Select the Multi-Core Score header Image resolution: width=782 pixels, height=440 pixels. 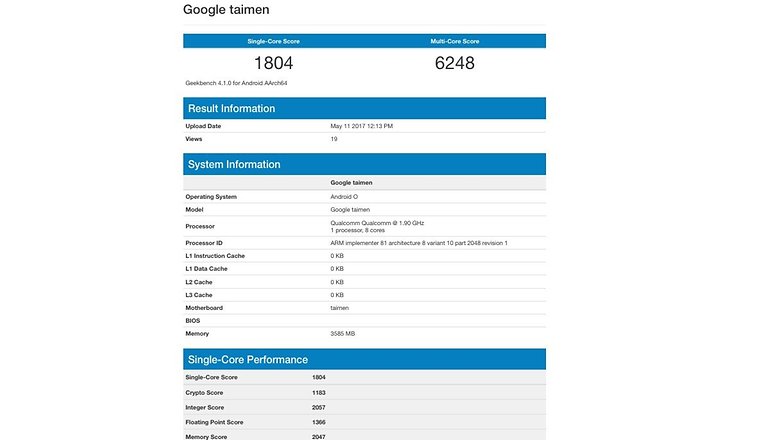click(x=455, y=41)
